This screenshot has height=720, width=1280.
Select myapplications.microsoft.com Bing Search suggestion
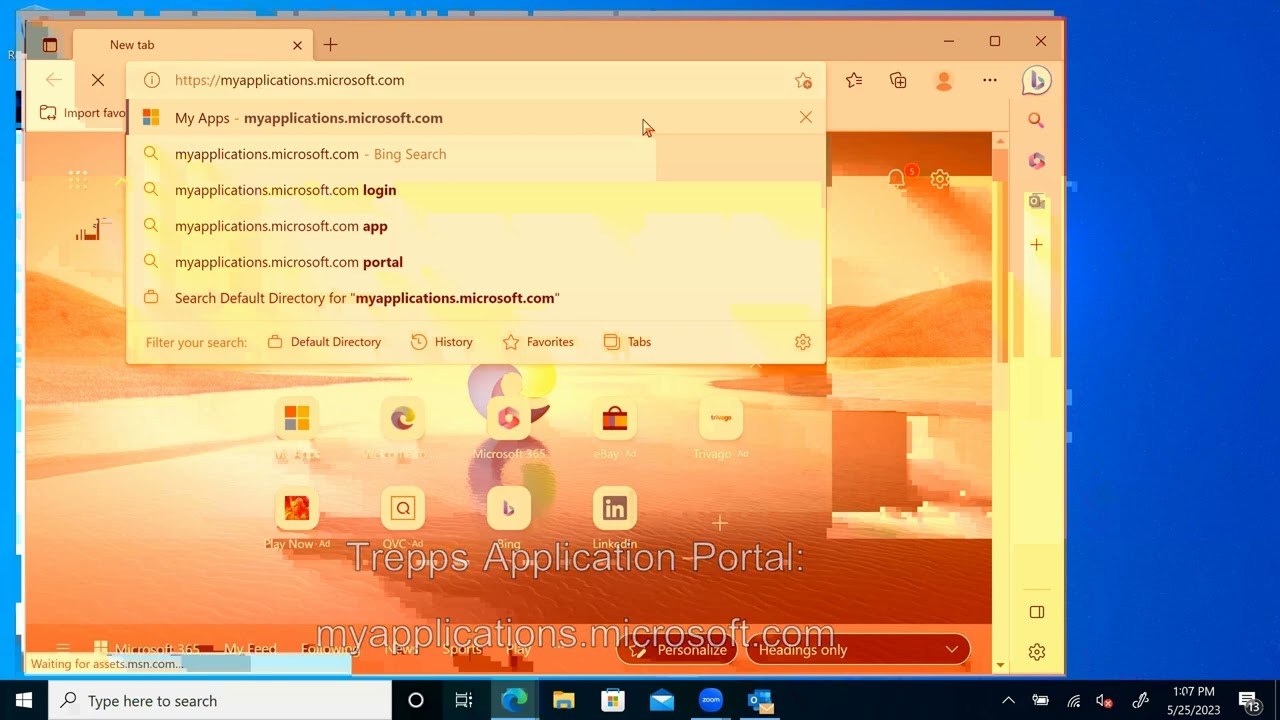[476, 154]
